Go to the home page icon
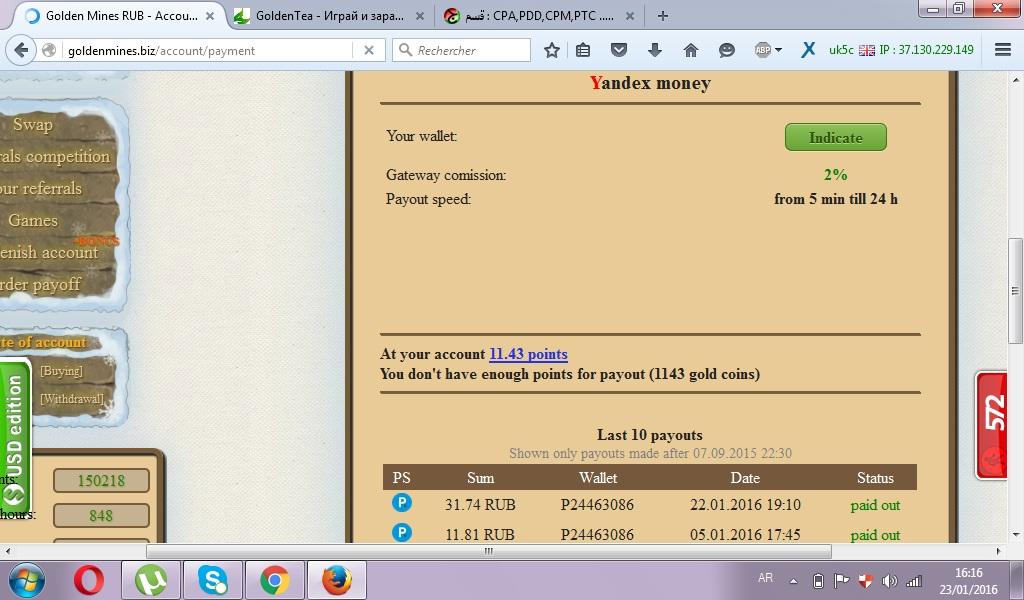The image size is (1024, 600). click(690, 50)
